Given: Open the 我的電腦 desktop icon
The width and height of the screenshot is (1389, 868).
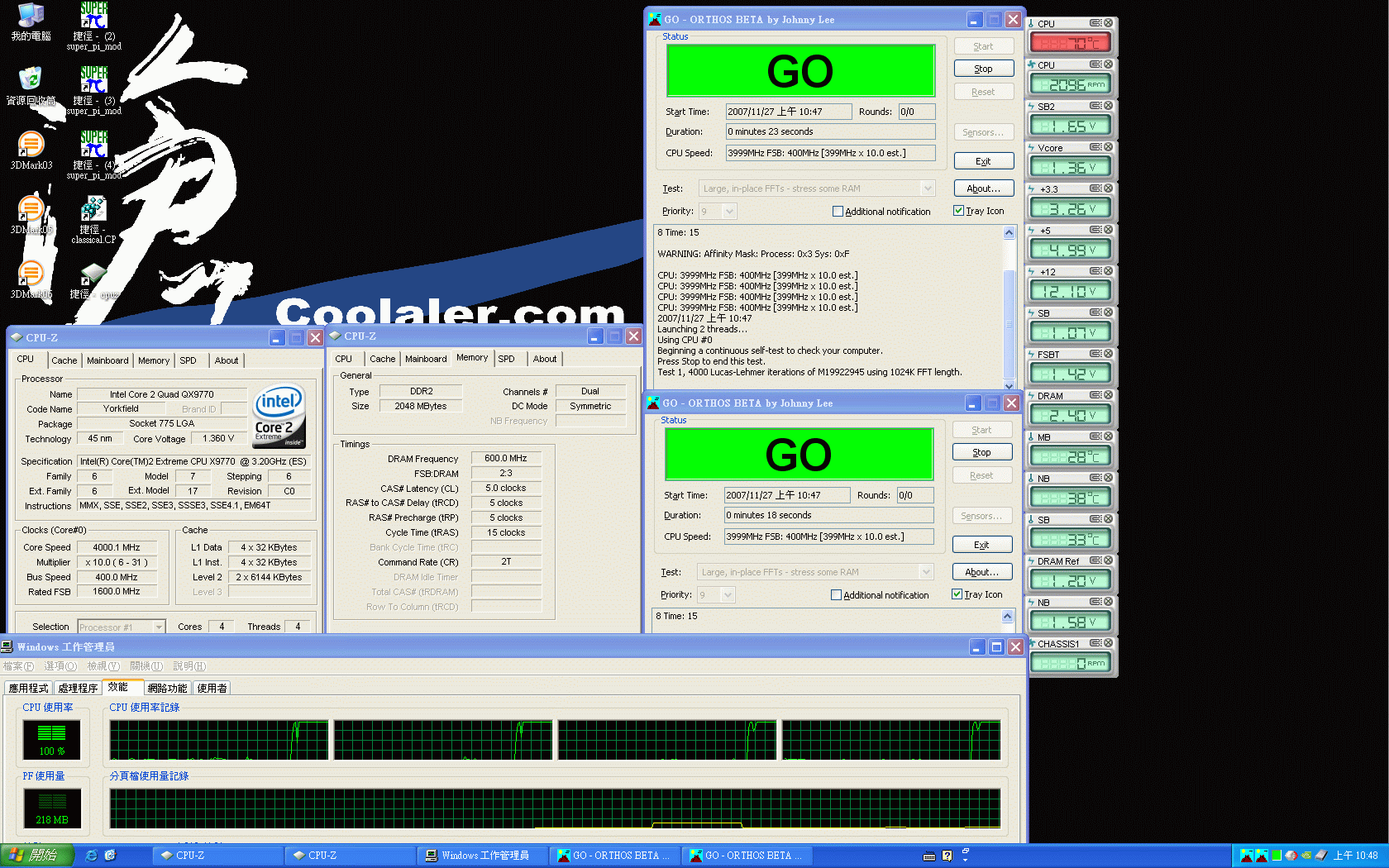Looking at the screenshot, I should click(31, 21).
